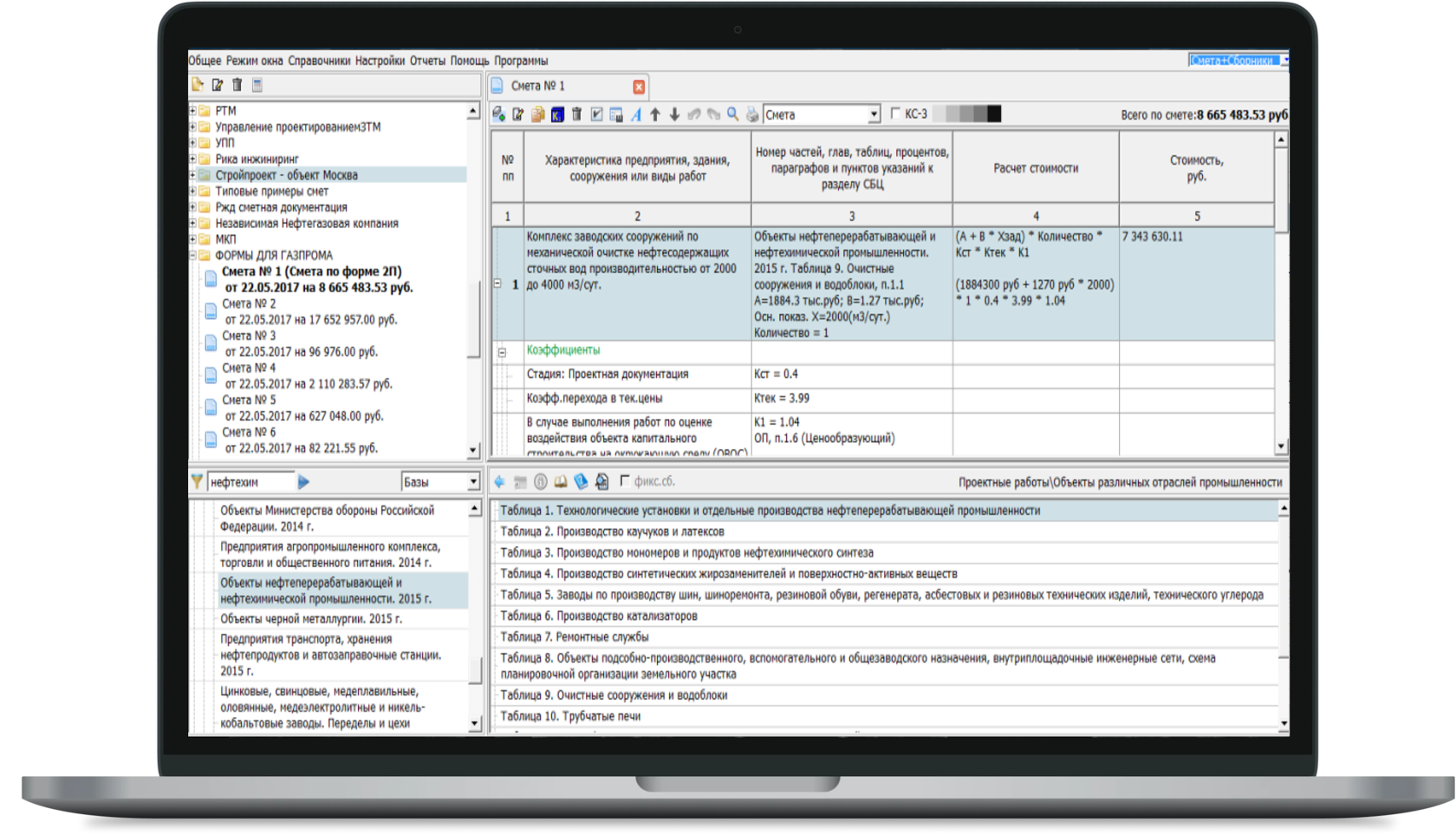The image size is (1456, 835).
Task: Delete row using estimate toolbar trash icon
Action: (x=576, y=114)
